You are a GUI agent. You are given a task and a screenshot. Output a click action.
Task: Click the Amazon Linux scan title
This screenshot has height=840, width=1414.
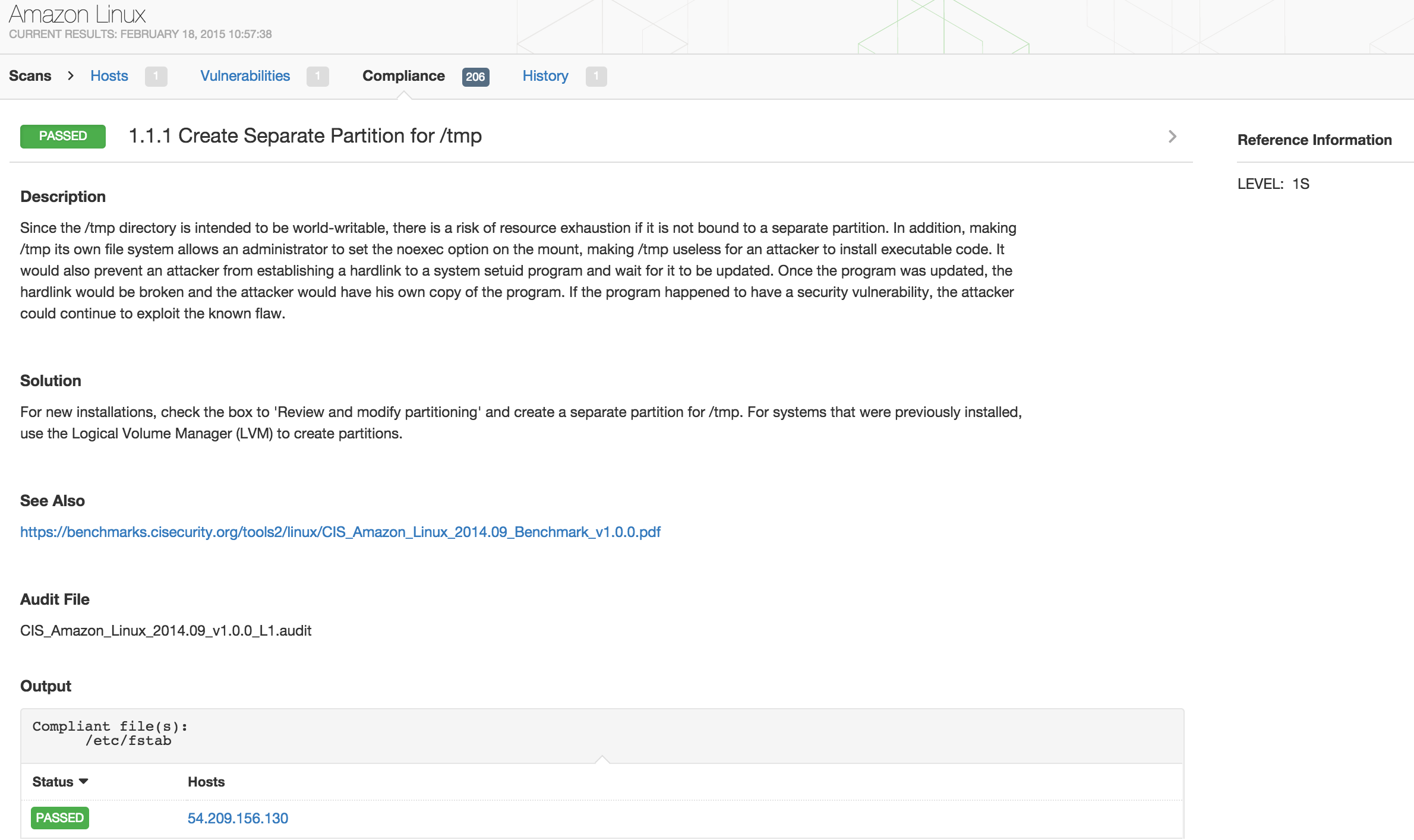click(x=77, y=14)
